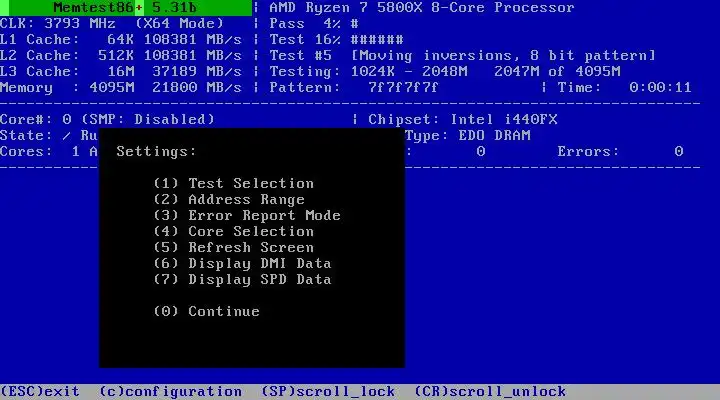Click the Memory 4095M row
This screenshot has height=400, width=720.
click(121, 88)
